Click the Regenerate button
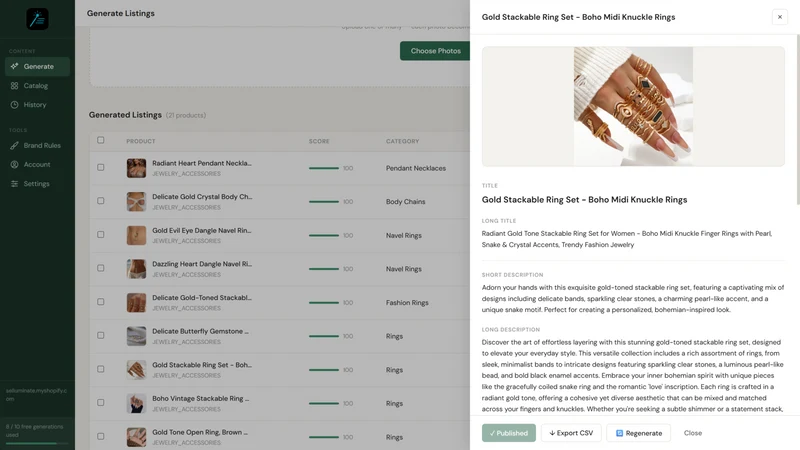The width and height of the screenshot is (800, 450). point(638,433)
